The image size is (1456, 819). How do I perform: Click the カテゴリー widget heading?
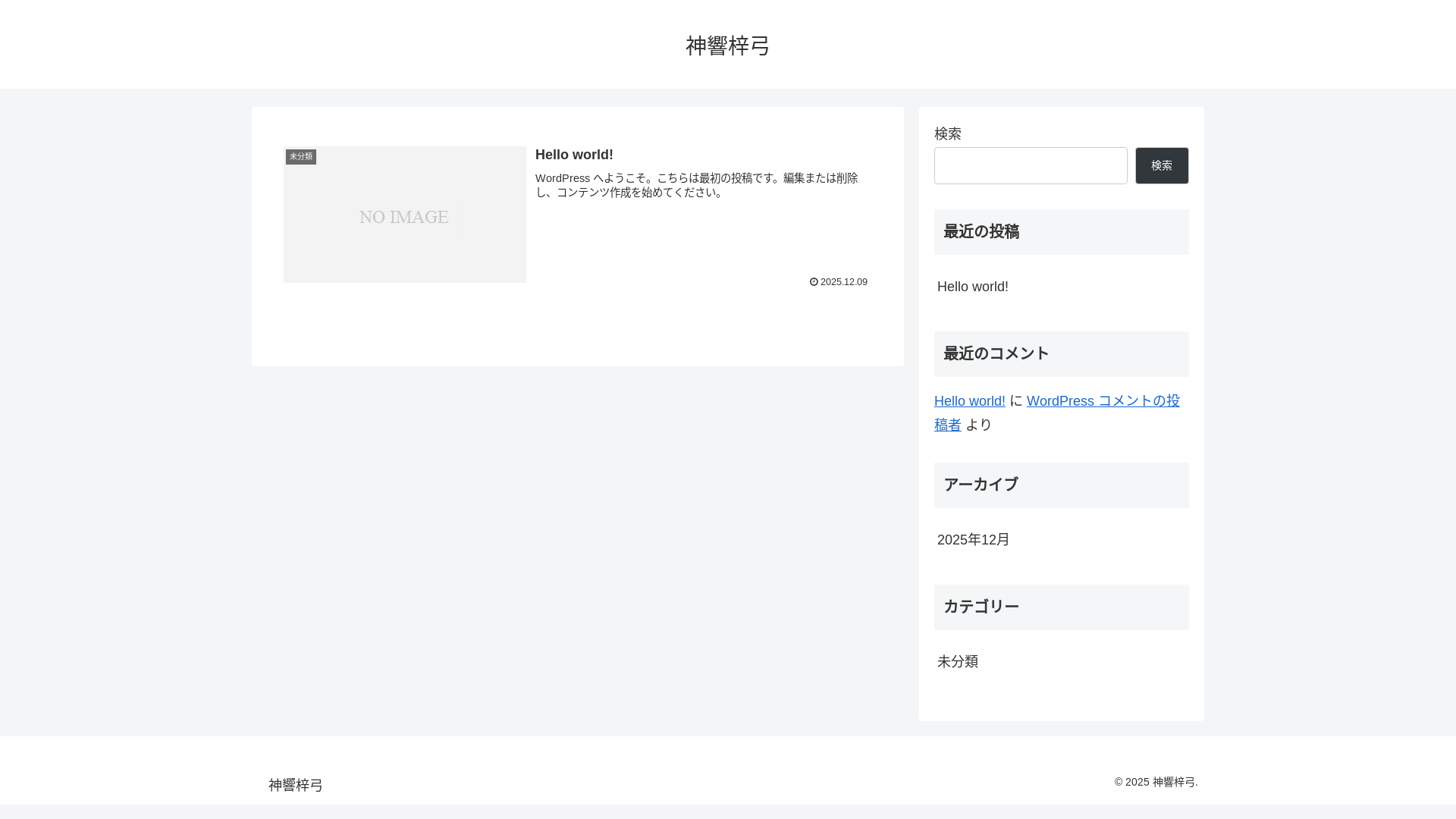coord(1062,607)
